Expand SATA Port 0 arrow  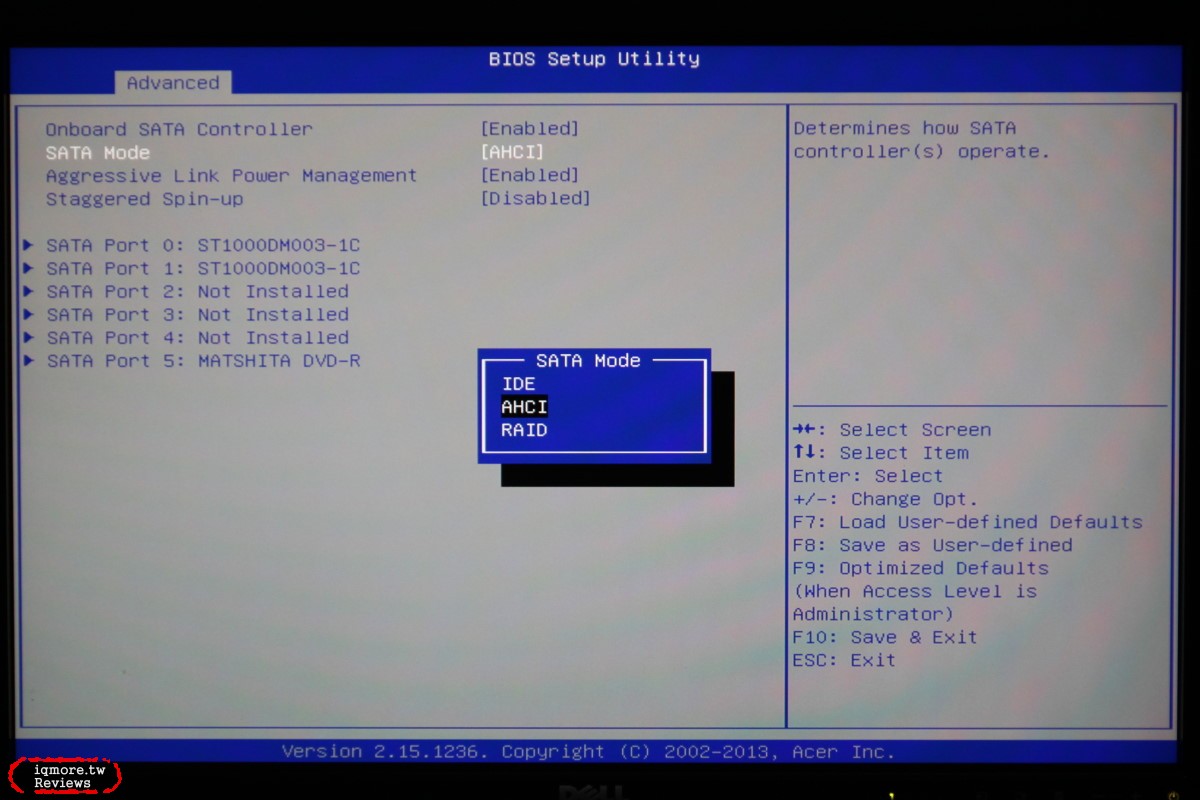coord(28,245)
